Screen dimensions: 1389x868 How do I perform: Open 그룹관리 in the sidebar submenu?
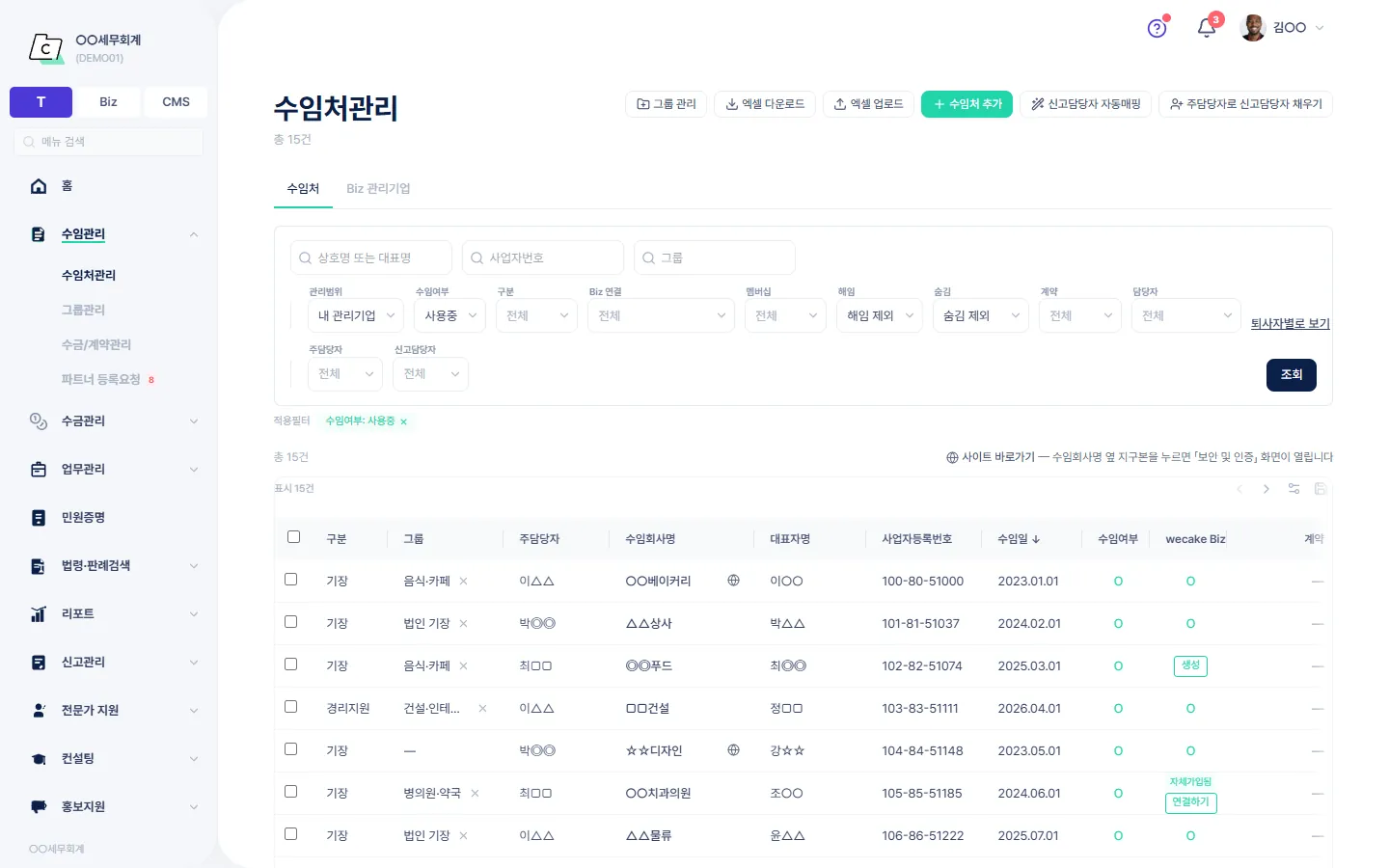[x=83, y=311]
